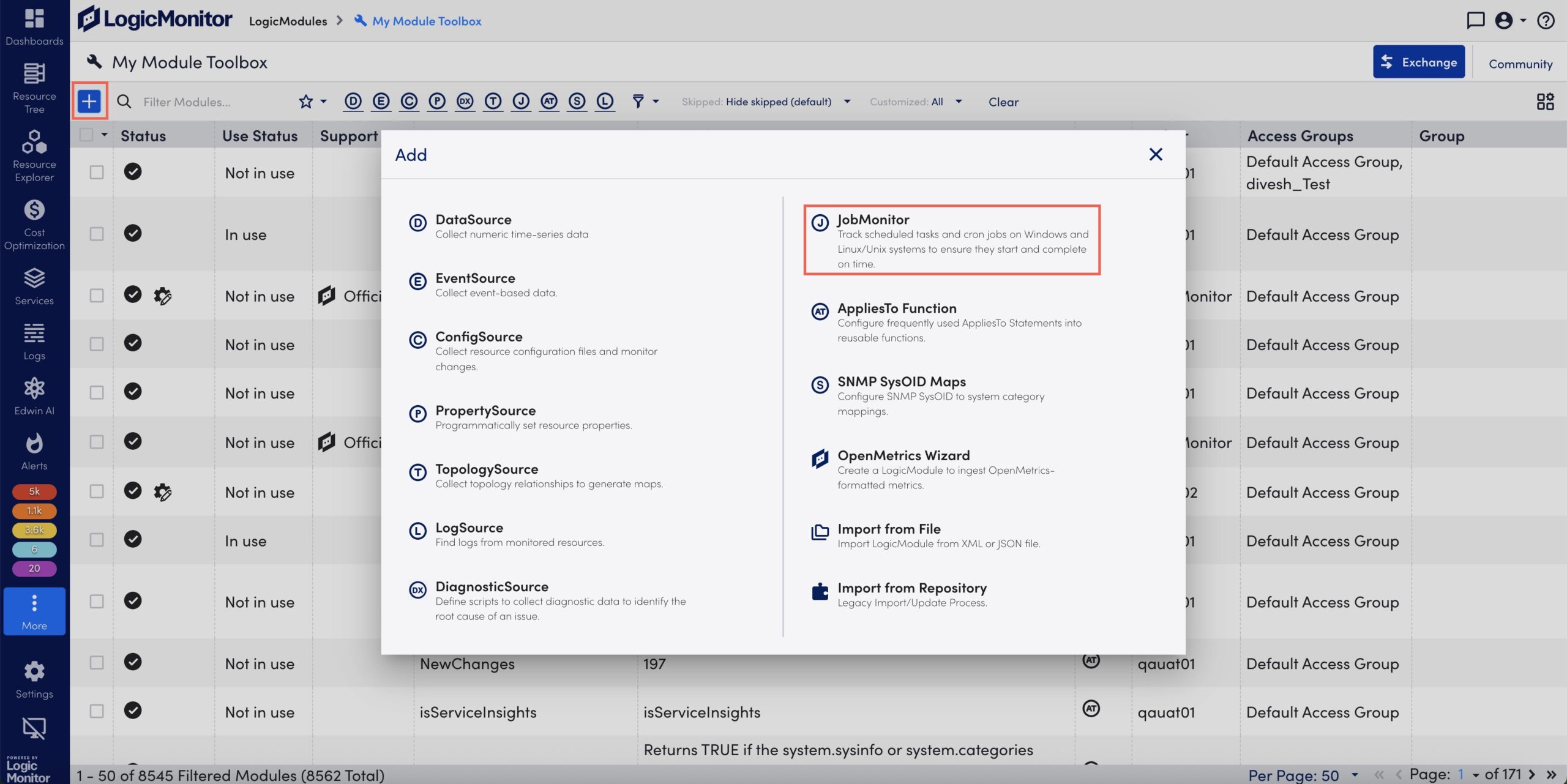
Task: Open Resource Explorer from the sidebar
Action: 34,153
